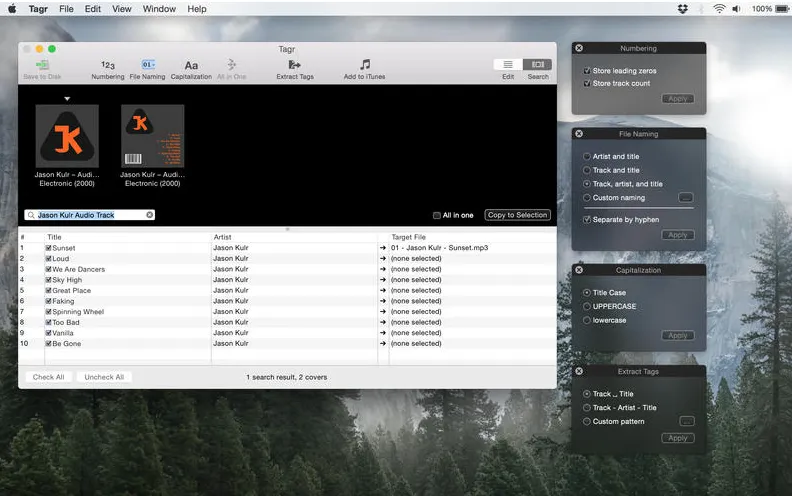
Task: Select the Artist and title radio option
Action: (586, 157)
